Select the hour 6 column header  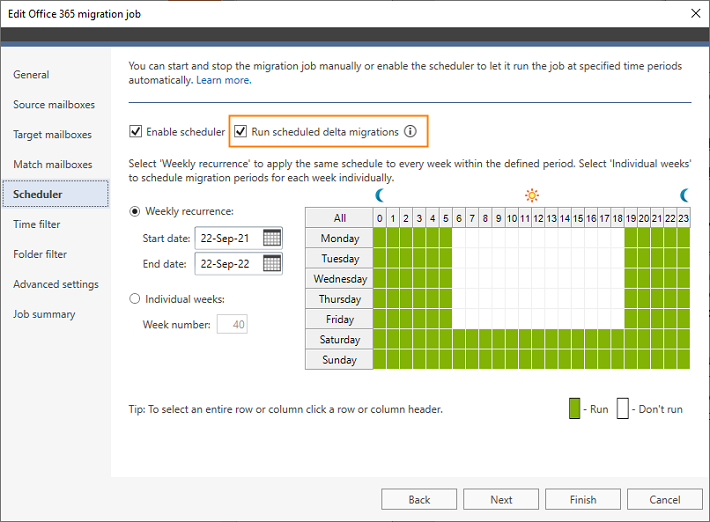click(x=459, y=218)
